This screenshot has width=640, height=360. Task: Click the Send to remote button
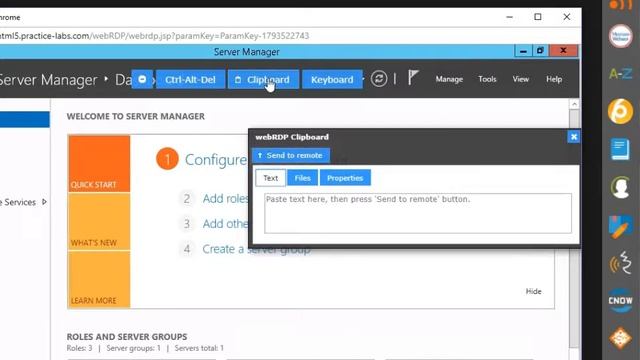point(291,156)
